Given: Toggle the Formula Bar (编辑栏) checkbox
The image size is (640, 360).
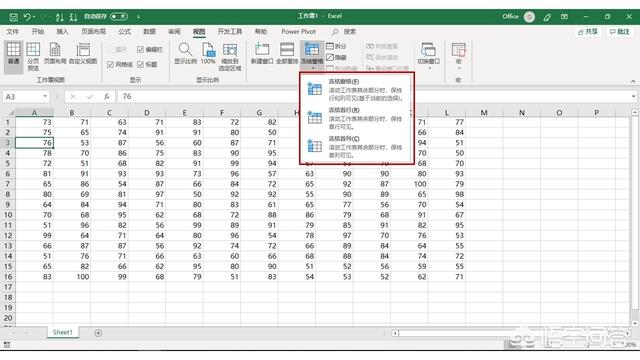Looking at the screenshot, I should [x=140, y=49].
